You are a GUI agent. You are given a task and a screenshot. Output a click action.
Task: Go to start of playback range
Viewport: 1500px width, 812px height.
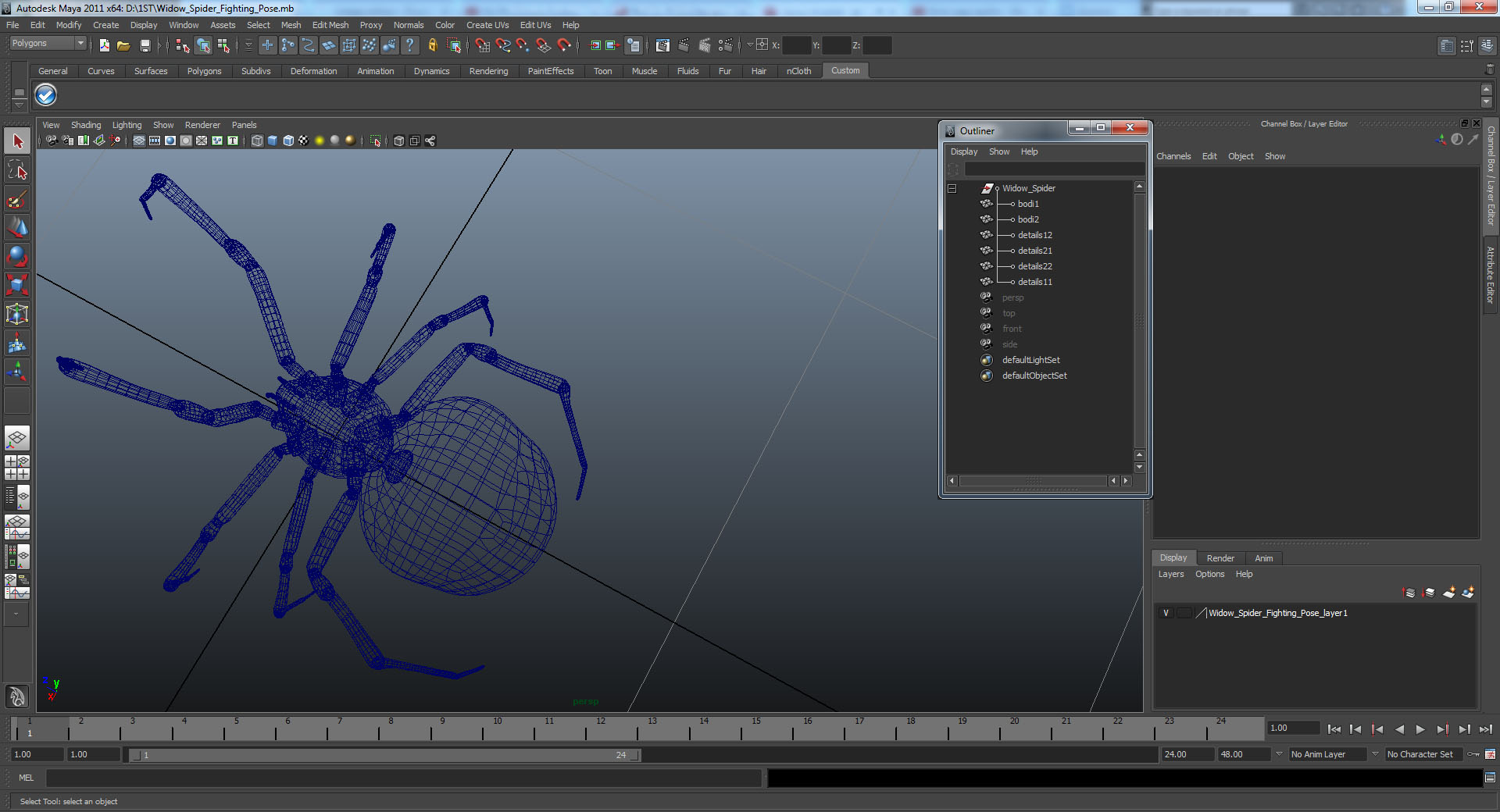coord(1334,729)
